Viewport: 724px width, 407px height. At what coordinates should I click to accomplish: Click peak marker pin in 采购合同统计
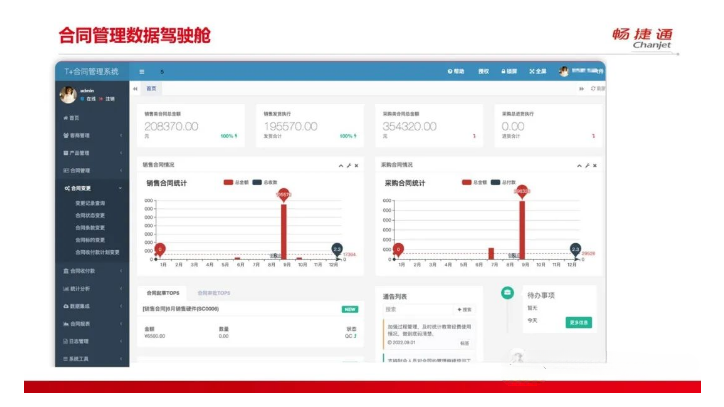(522, 191)
